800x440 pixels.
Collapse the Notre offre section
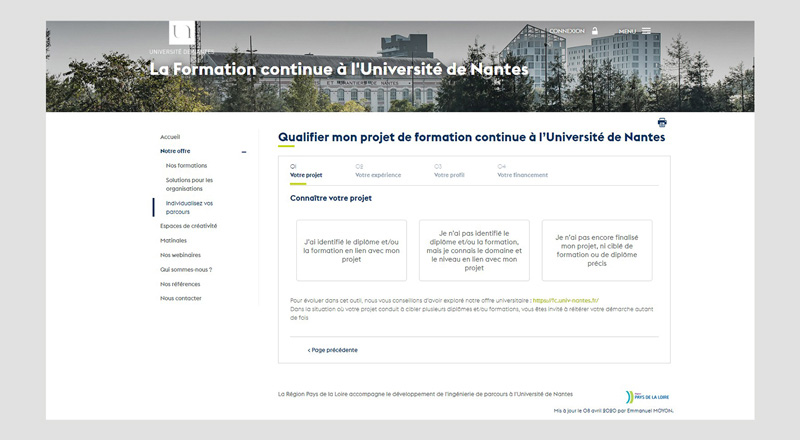244,152
